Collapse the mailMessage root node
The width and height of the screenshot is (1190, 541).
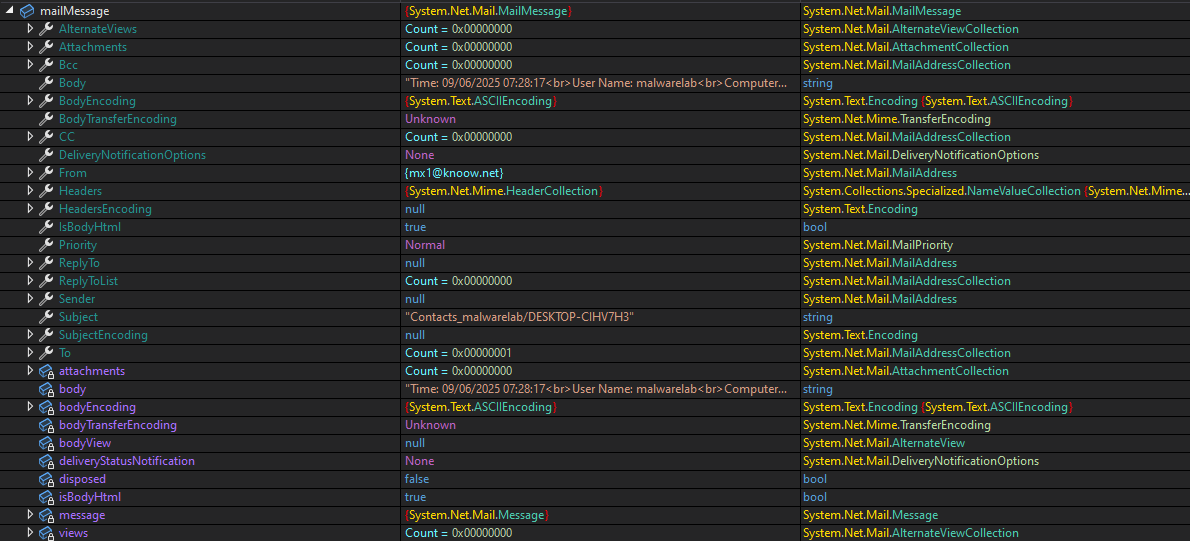(10, 11)
